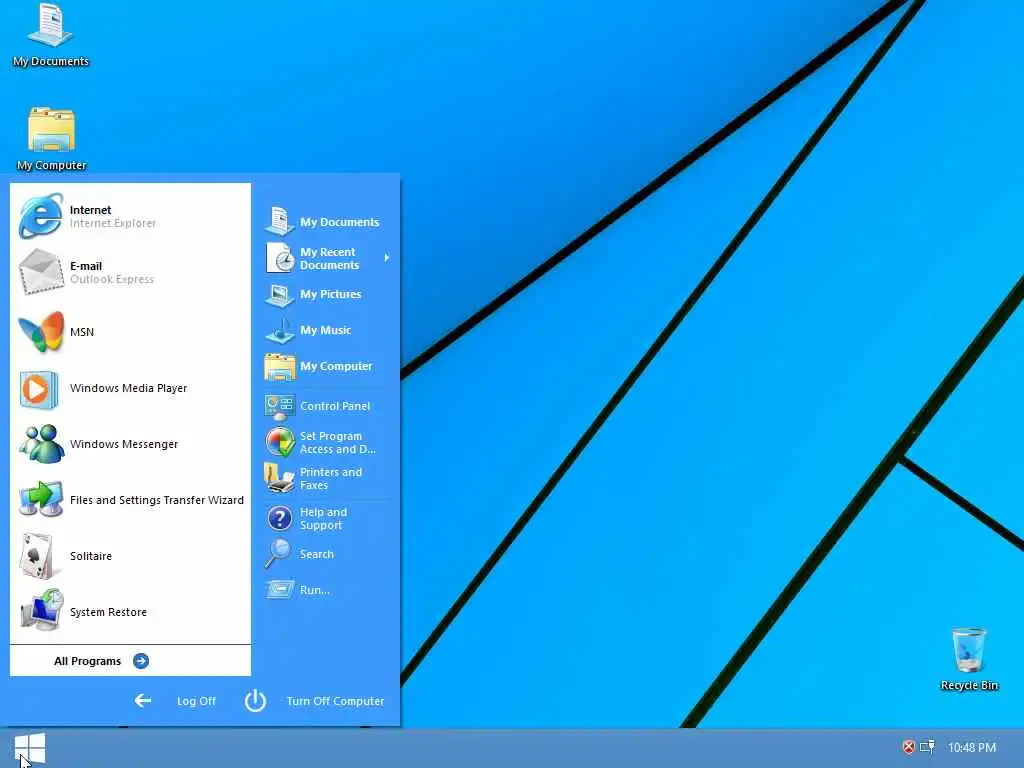Select the Internet menu entry label

[x=90, y=210]
